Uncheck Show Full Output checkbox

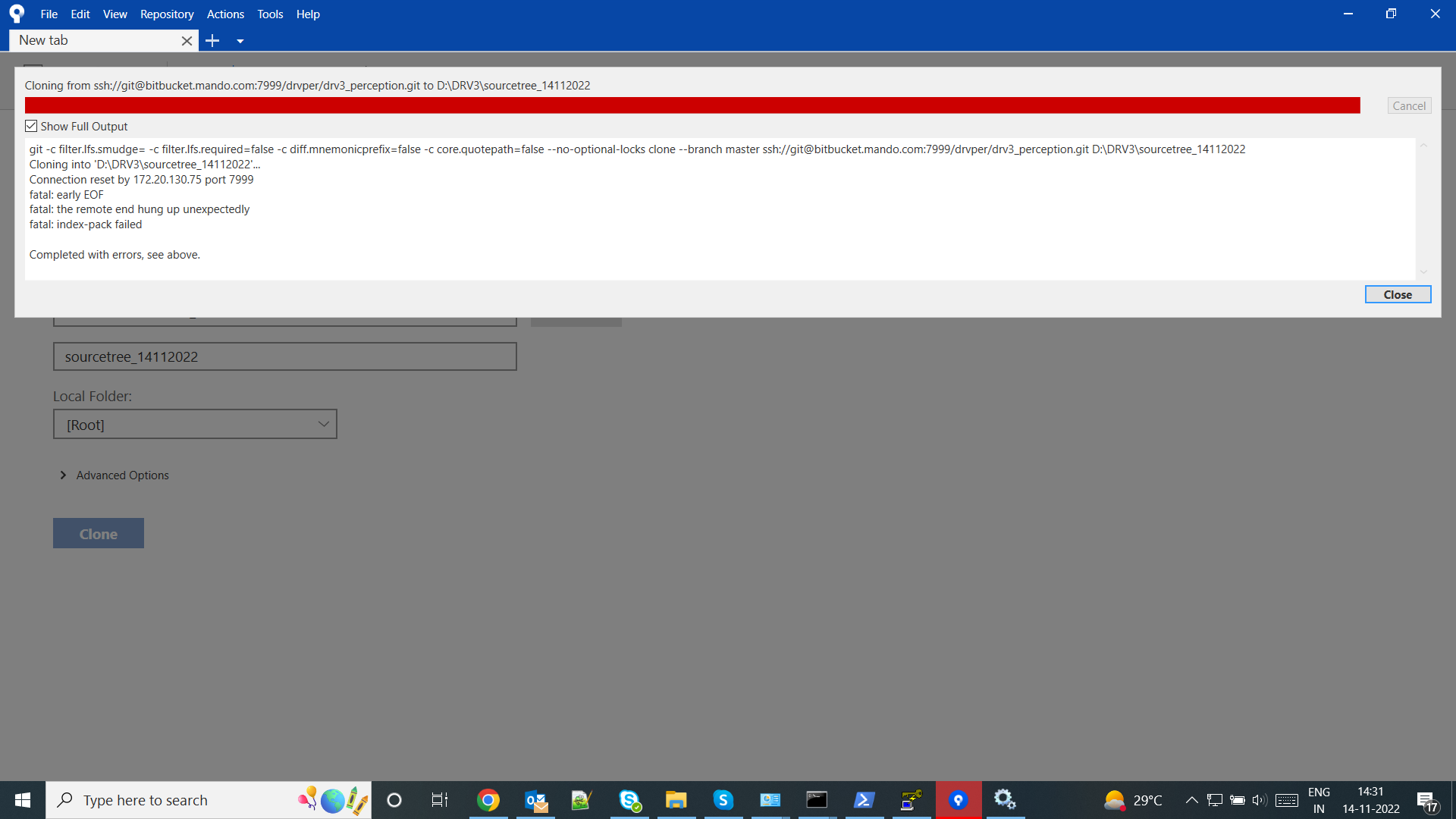tap(31, 126)
